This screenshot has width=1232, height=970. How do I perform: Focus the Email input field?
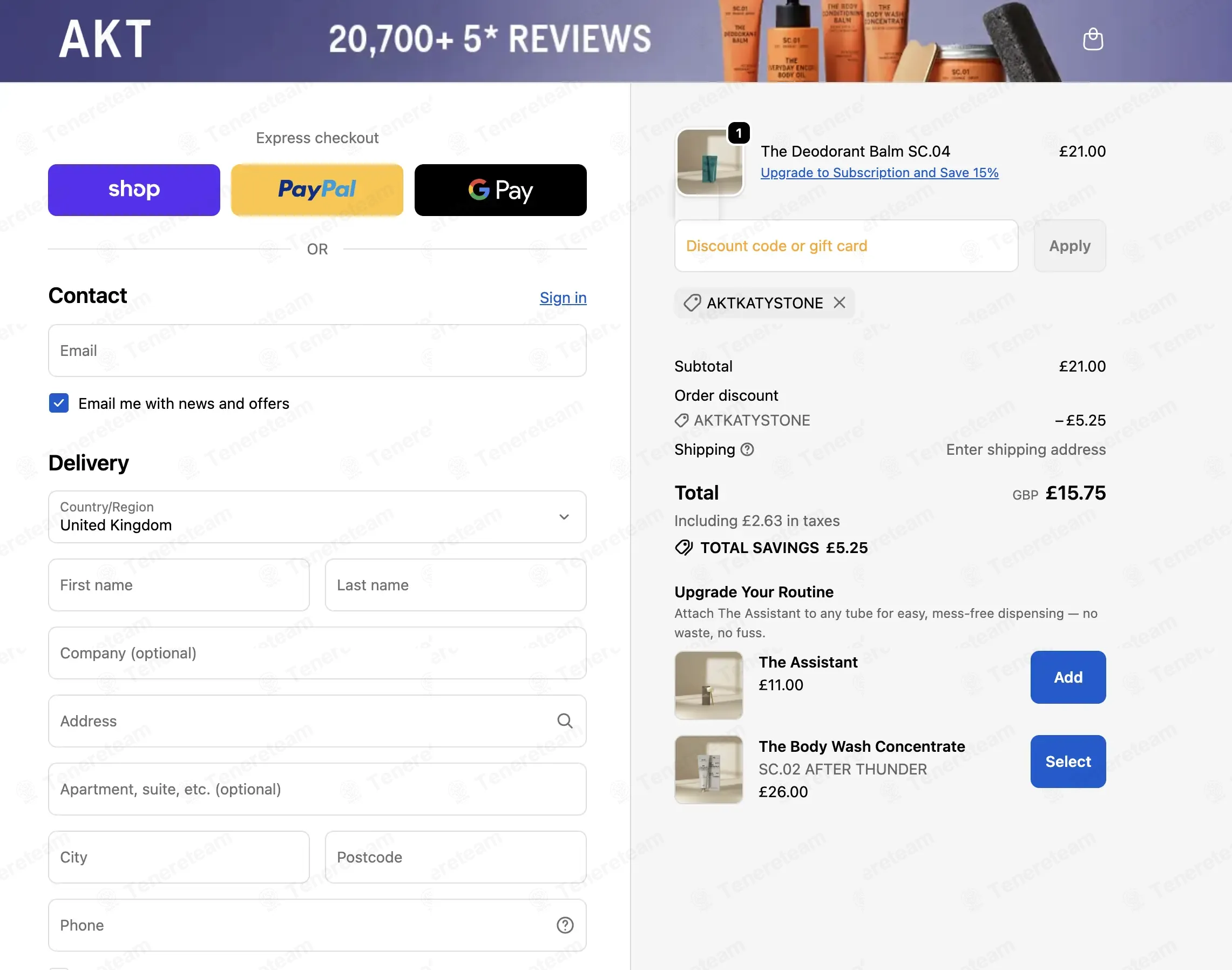tap(317, 351)
